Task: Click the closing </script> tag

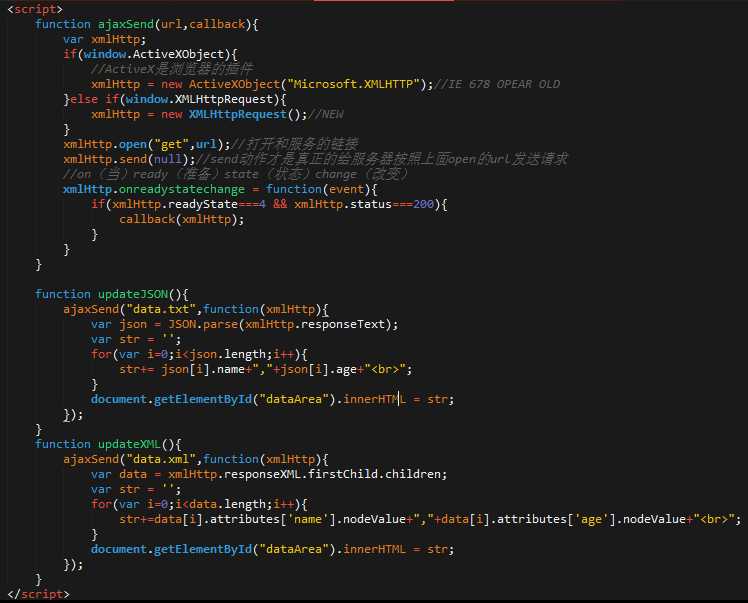Action: [38, 594]
